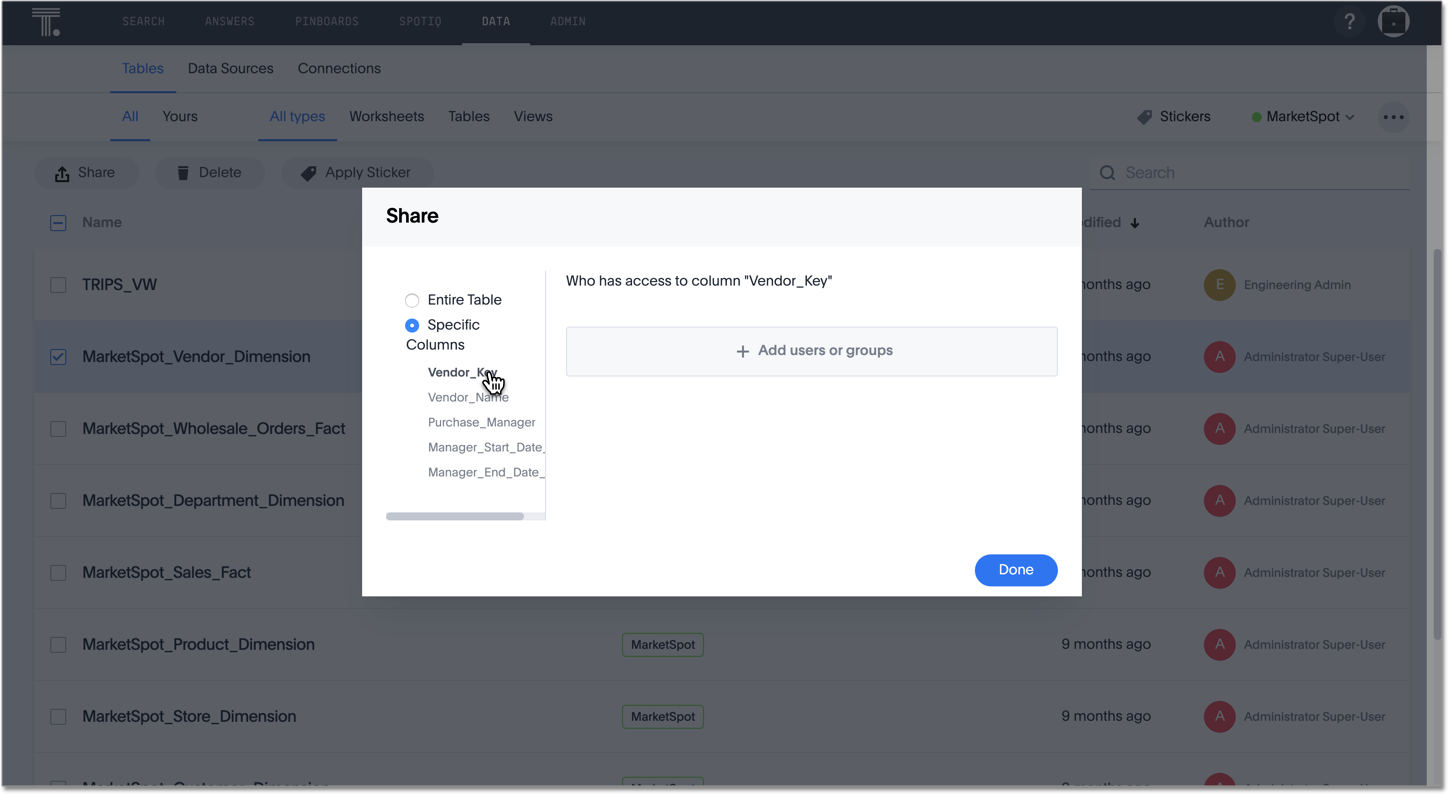Uncheck the MarketSpot_Vendor_Dimension checkbox
1448x794 pixels.
pos(58,356)
